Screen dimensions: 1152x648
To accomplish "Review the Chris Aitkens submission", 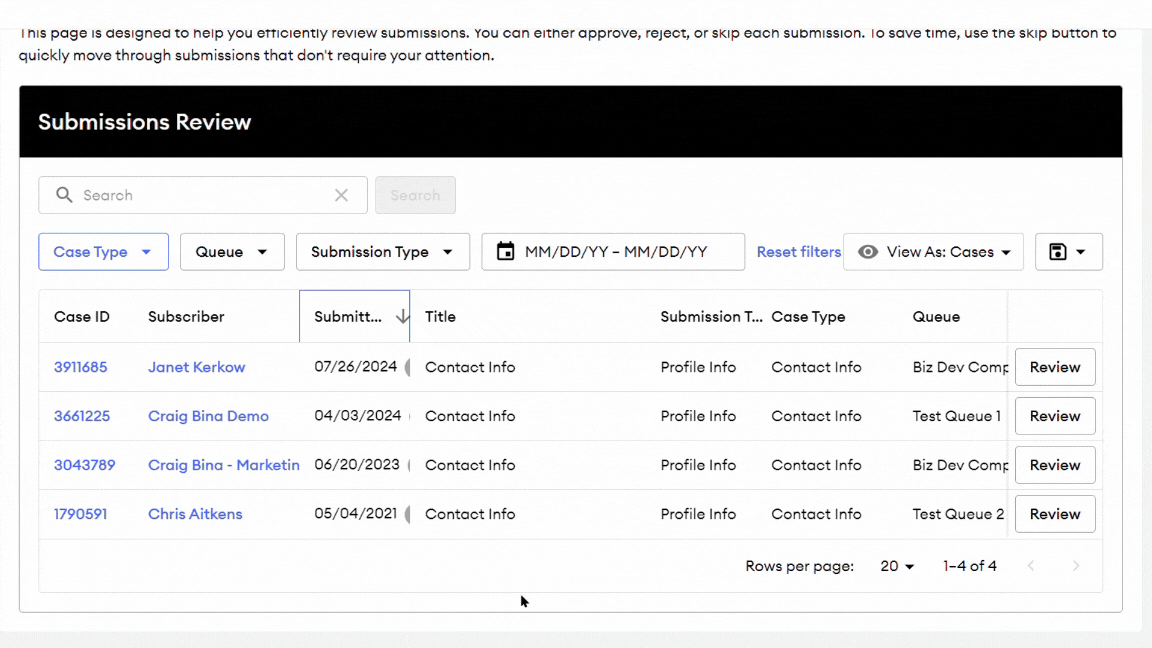I will (1055, 514).
